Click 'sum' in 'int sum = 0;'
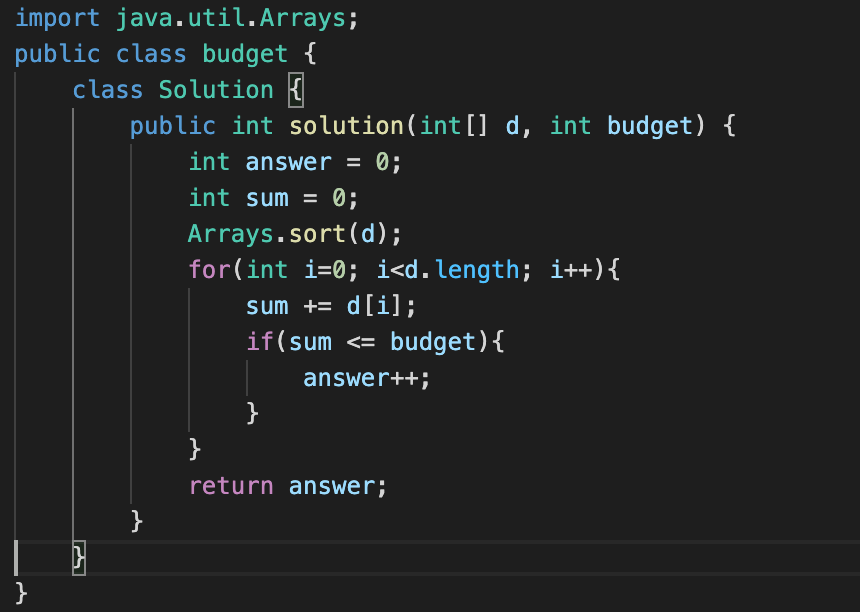 pos(267,199)
